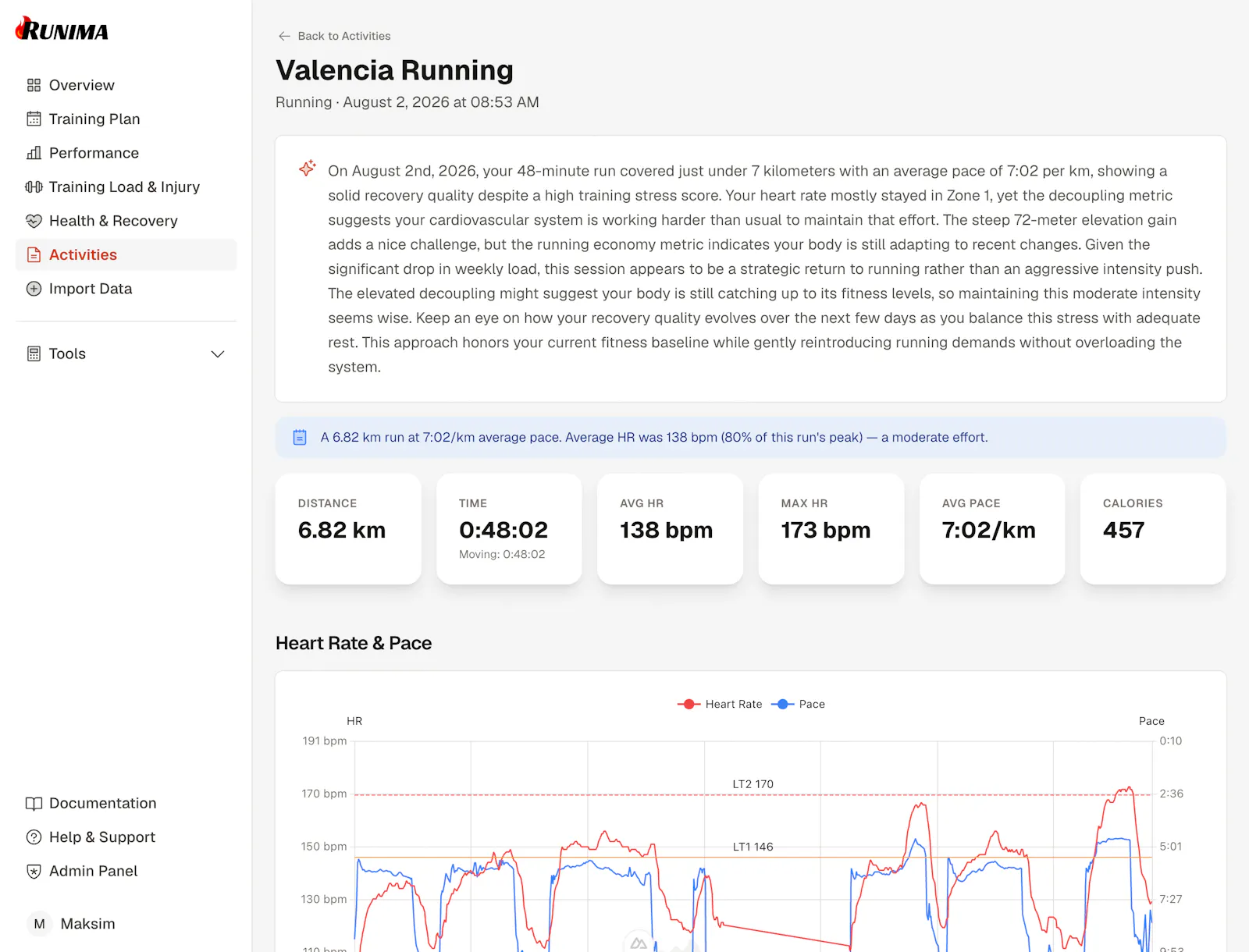Click the Training Load dumbbell icon
Screen dimensions: 1249x952
click(x=34, y=186)
